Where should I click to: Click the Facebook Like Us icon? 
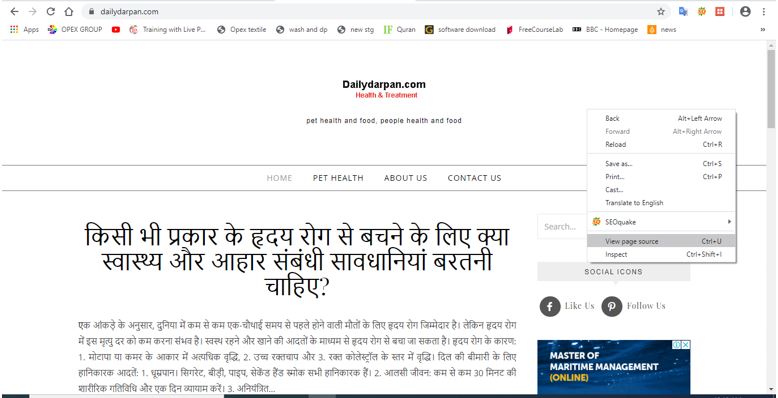[550, 306]
